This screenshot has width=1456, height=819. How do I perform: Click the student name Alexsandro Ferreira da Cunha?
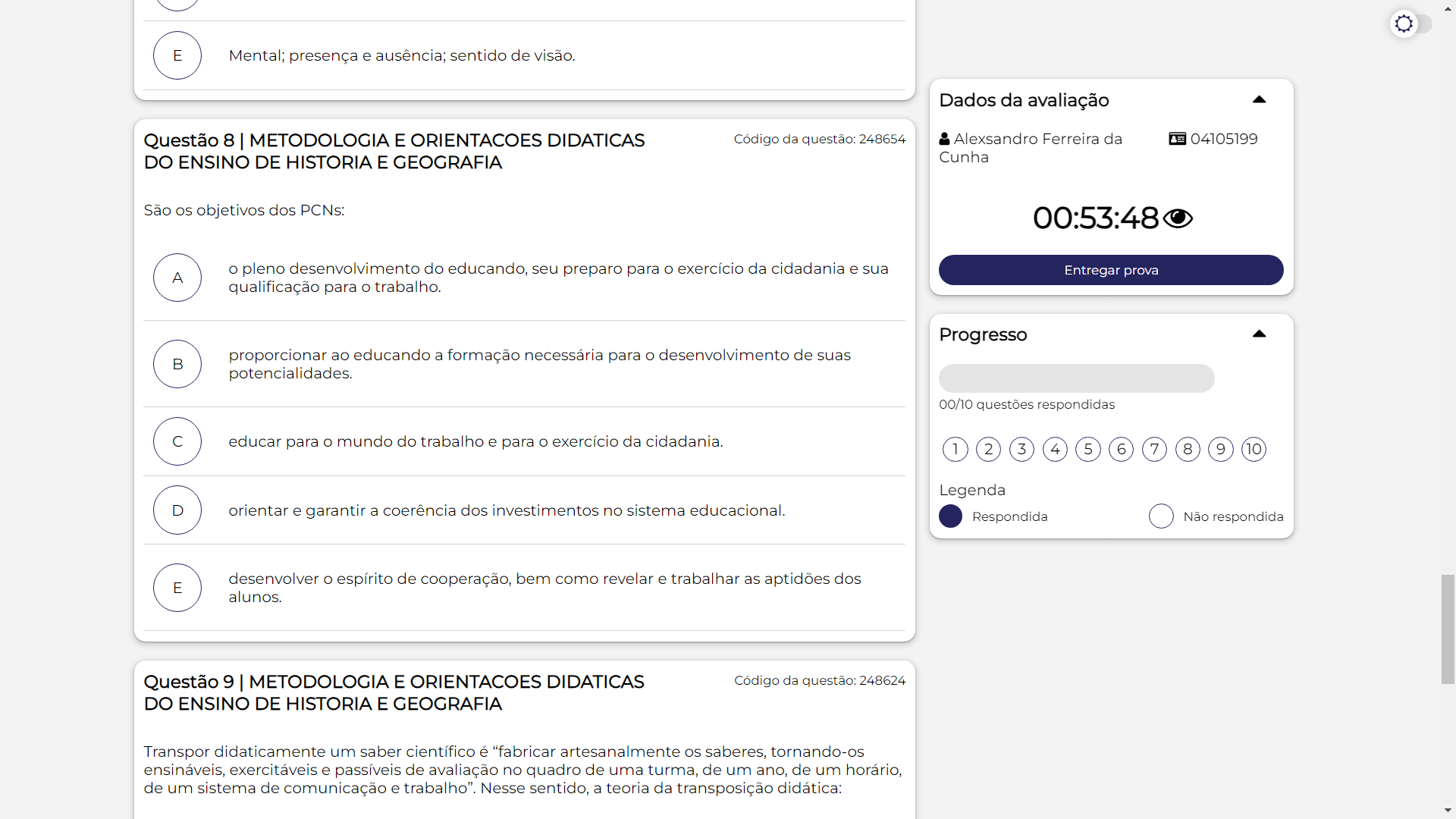1031,148
